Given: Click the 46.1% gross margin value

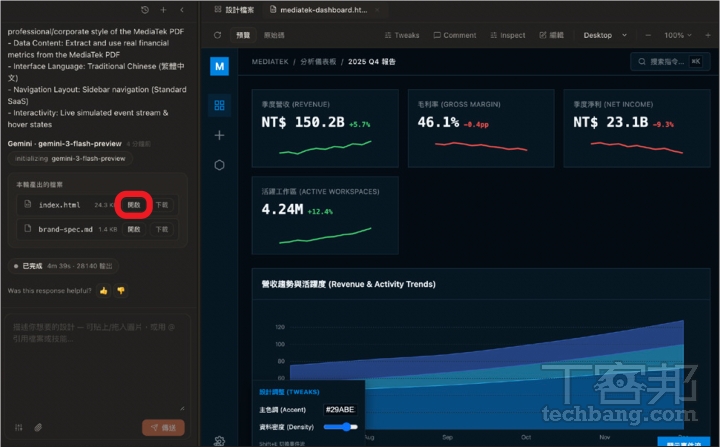Looking at the screenshot, I should 438,122.
